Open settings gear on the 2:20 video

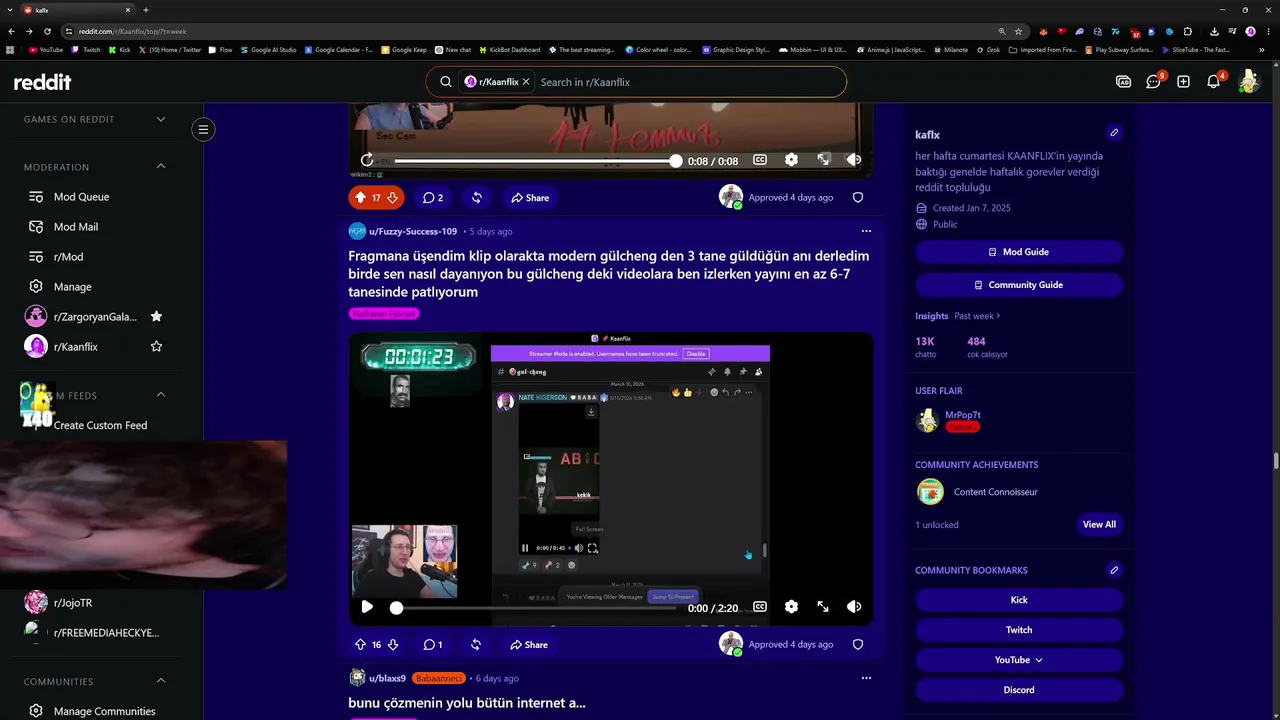point(791,607)
